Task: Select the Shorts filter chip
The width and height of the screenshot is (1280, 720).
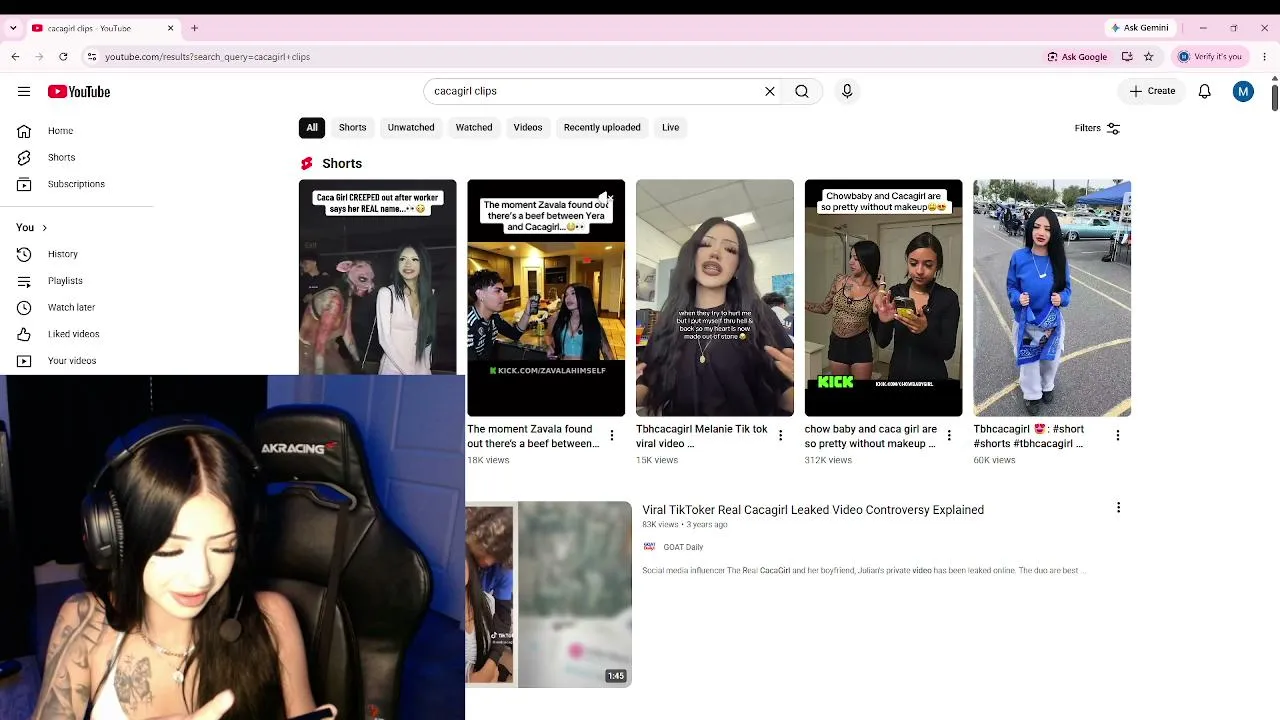Action: pyautogui.click(x=352, y=128)
